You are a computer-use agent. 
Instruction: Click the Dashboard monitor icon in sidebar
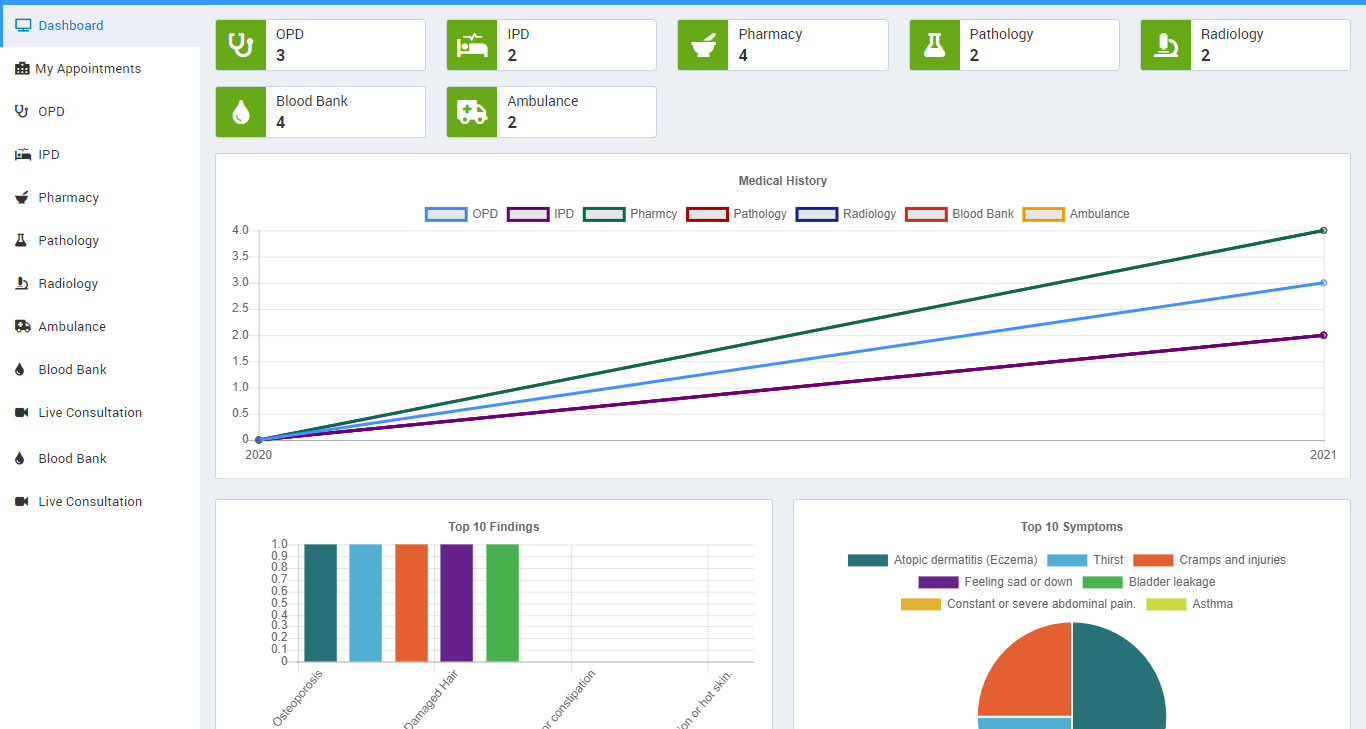click(x=23, y=26)
